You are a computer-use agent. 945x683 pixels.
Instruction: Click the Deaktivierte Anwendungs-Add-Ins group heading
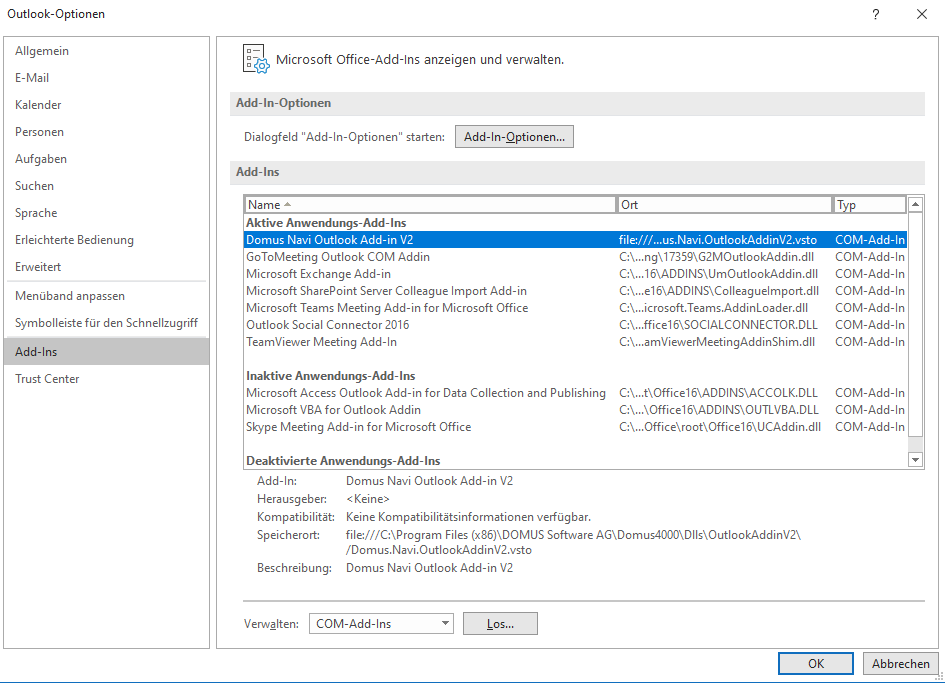pos(344,461)
